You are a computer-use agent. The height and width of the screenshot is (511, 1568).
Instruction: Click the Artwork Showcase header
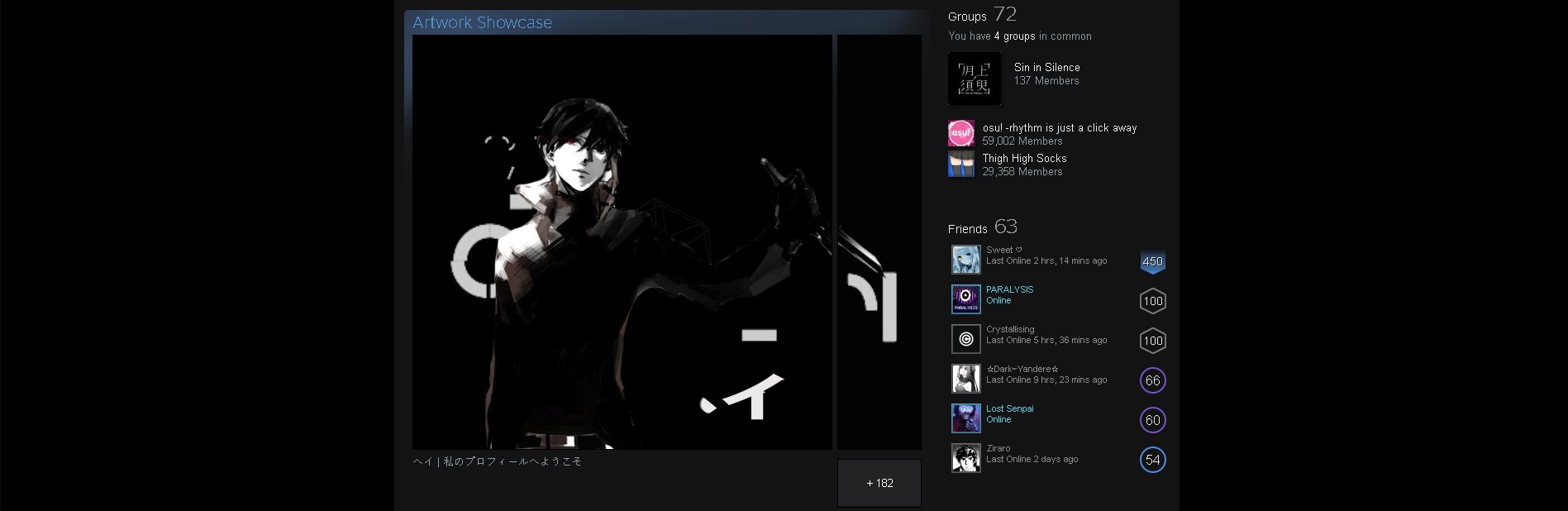point(482,22)
